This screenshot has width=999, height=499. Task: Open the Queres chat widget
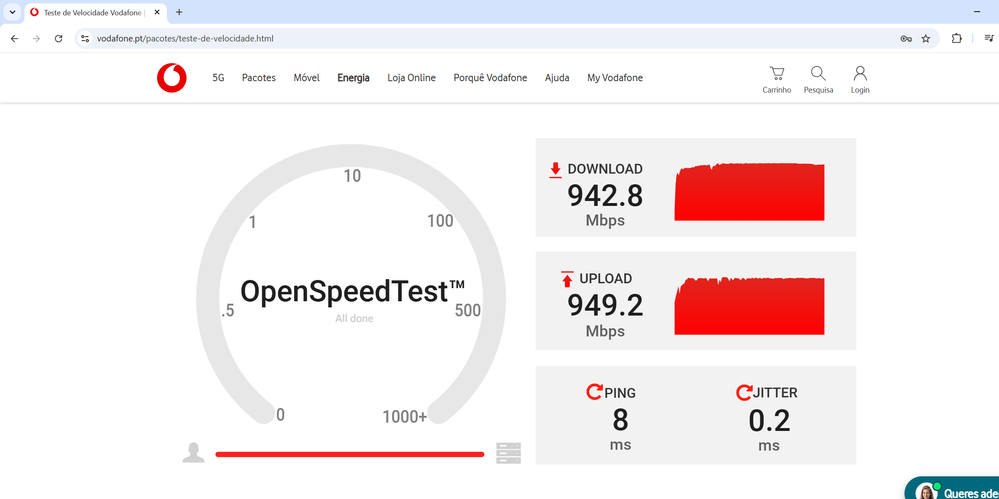pos(952,488)
